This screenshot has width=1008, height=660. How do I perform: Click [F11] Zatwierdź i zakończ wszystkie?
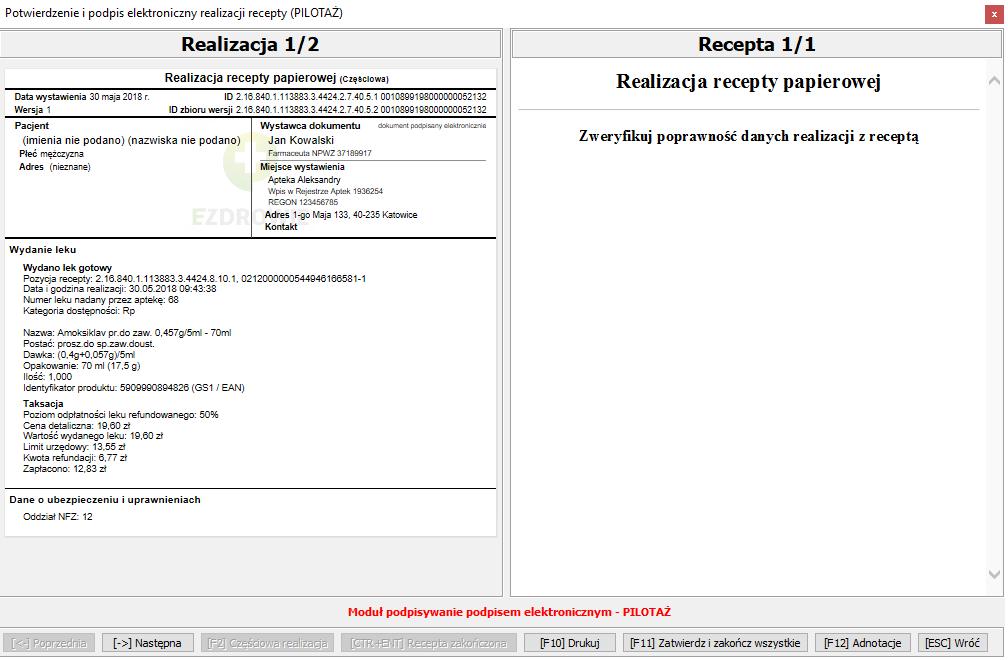click(x=715, y=643)
